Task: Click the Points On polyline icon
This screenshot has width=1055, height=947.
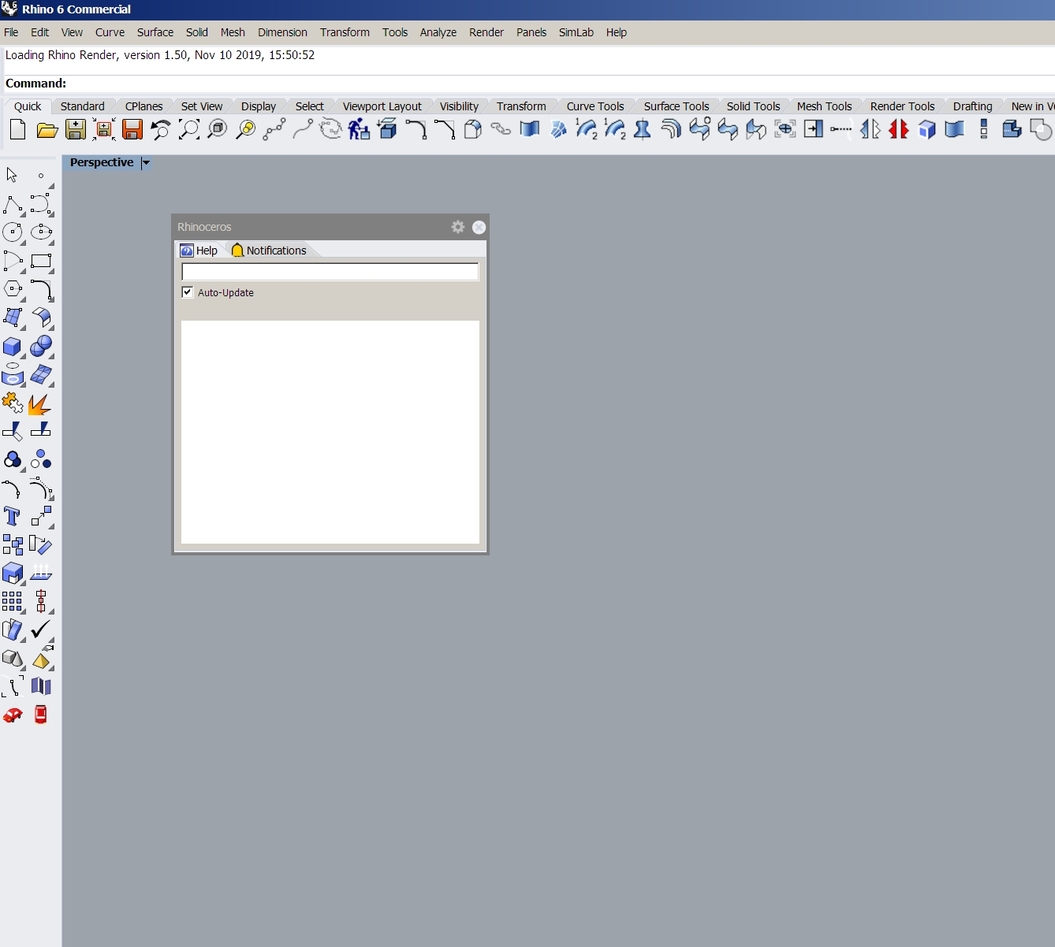Action: 275,129
